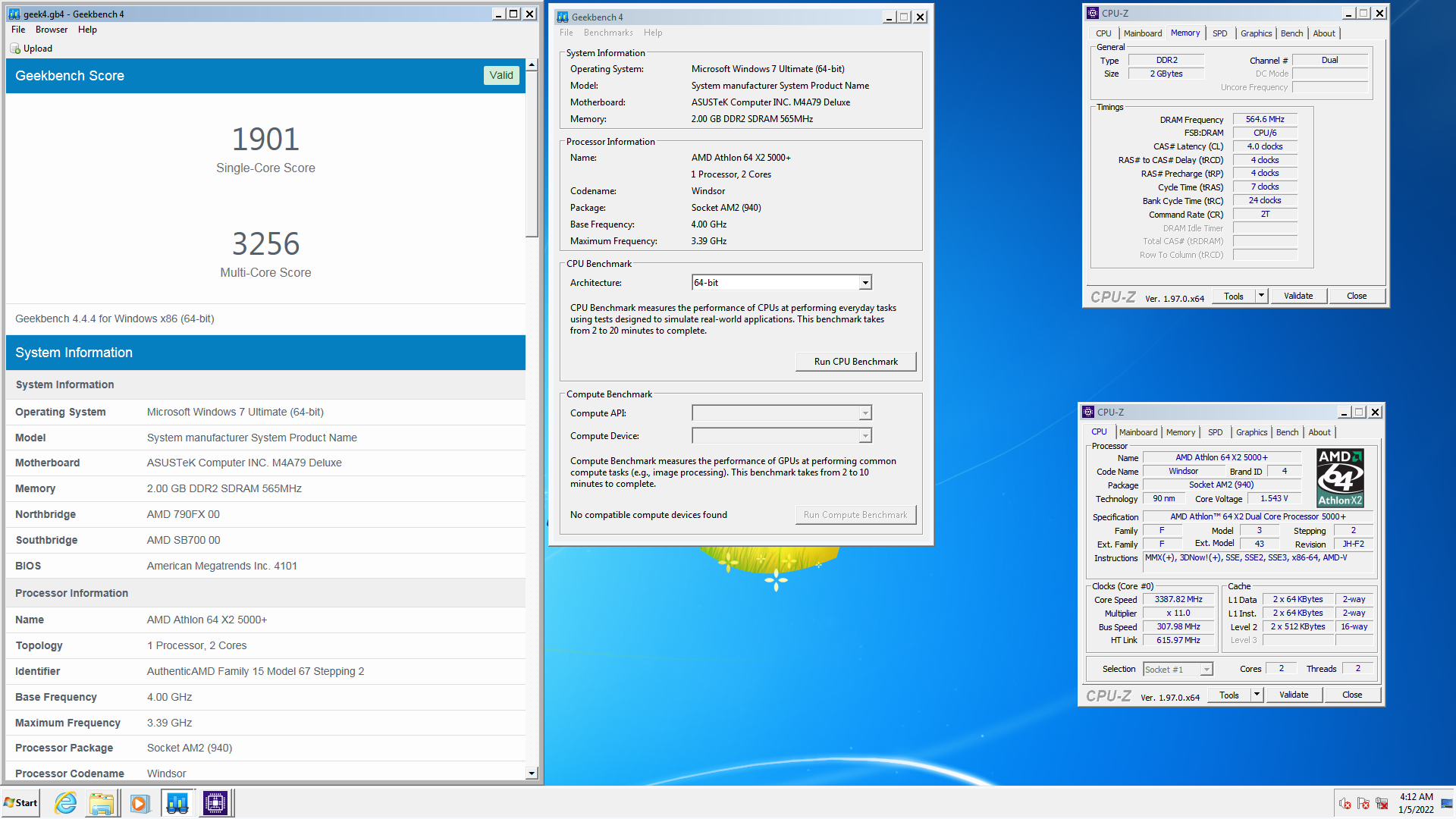Click the Single-Core Score value 1901
The width and height of the screenshot is (1456, 819).
pos(265,140)
